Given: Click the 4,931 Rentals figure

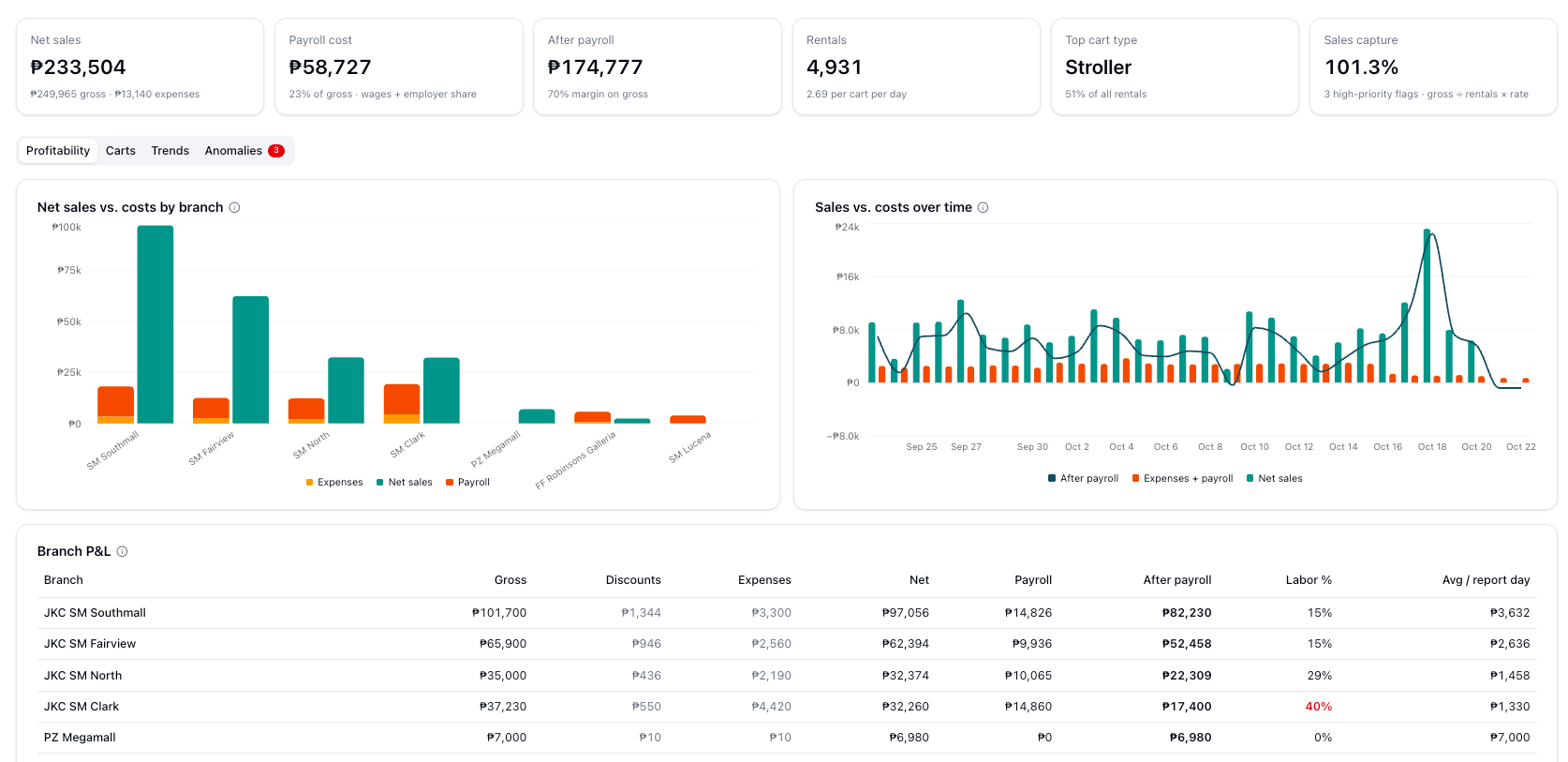Looking at the screenshot, I should [834, 67].
